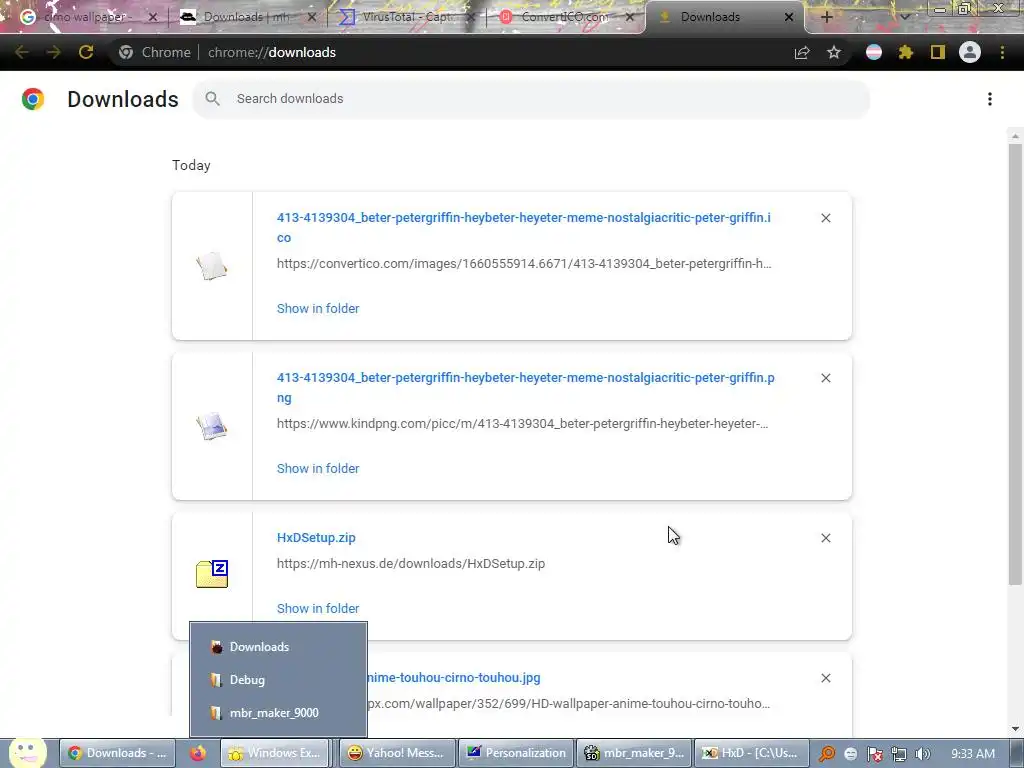This screenshot has width=1024, height=768.
Task: Open the Start button smiley
Action: [x=27, y=753]
